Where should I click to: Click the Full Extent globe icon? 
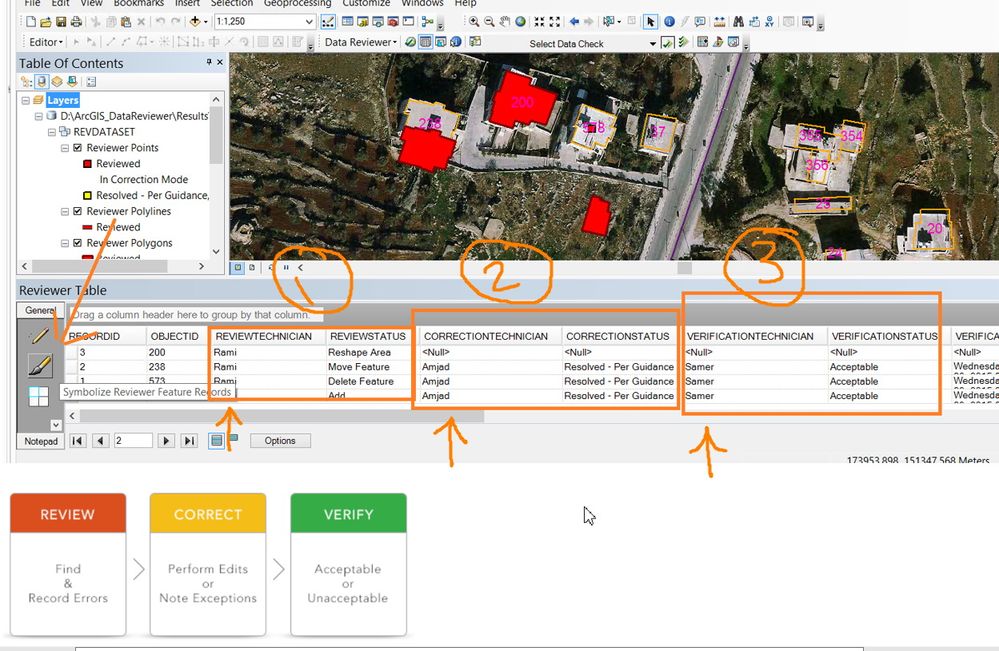point(522,22)
